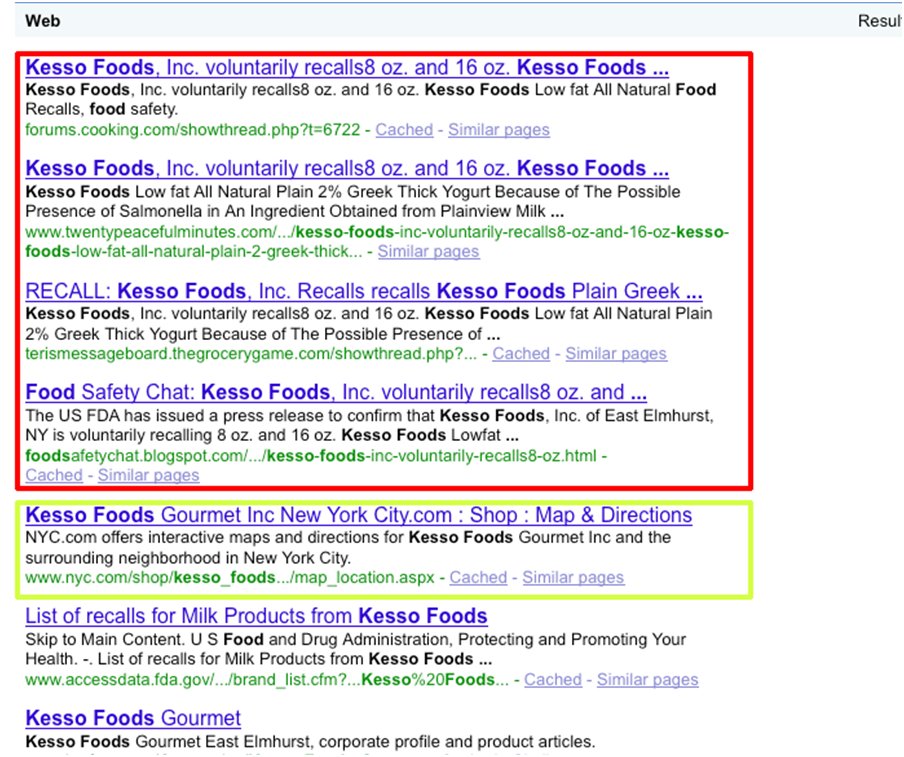Open Kesso Foods Gourmet Inc New York City.com result

coord(359,515)
